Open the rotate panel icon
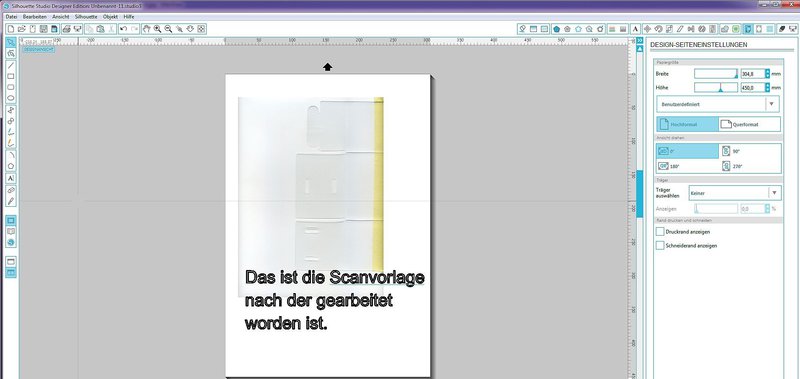 point(658,29)
